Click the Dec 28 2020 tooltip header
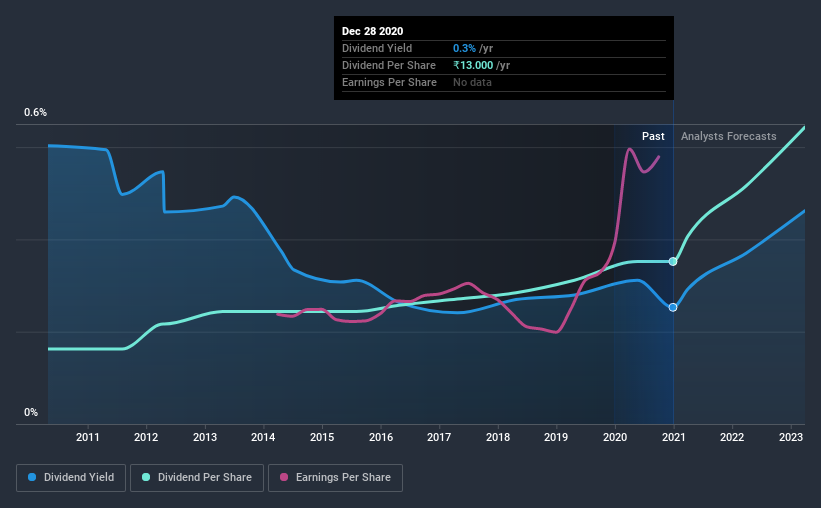The width and height of the screenshot is (821, 508). pos(372,31)
